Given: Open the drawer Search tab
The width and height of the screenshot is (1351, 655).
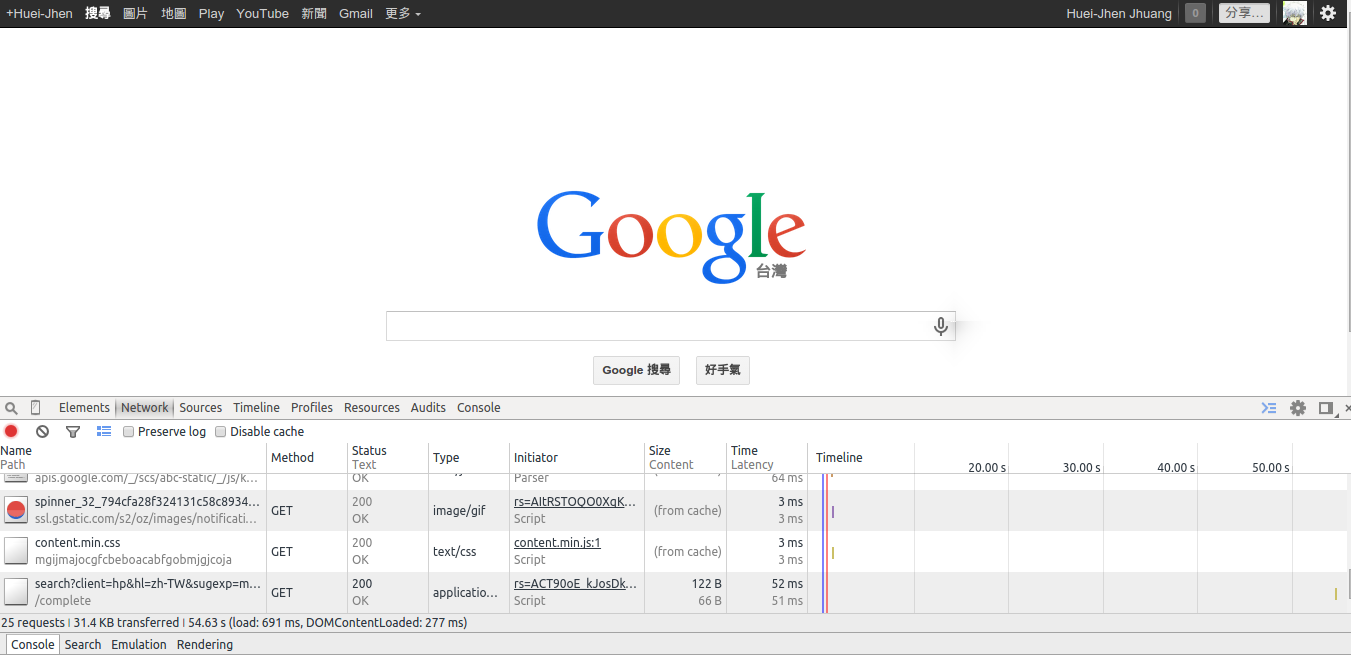Looking at the screenshot, I should [83, 645].
